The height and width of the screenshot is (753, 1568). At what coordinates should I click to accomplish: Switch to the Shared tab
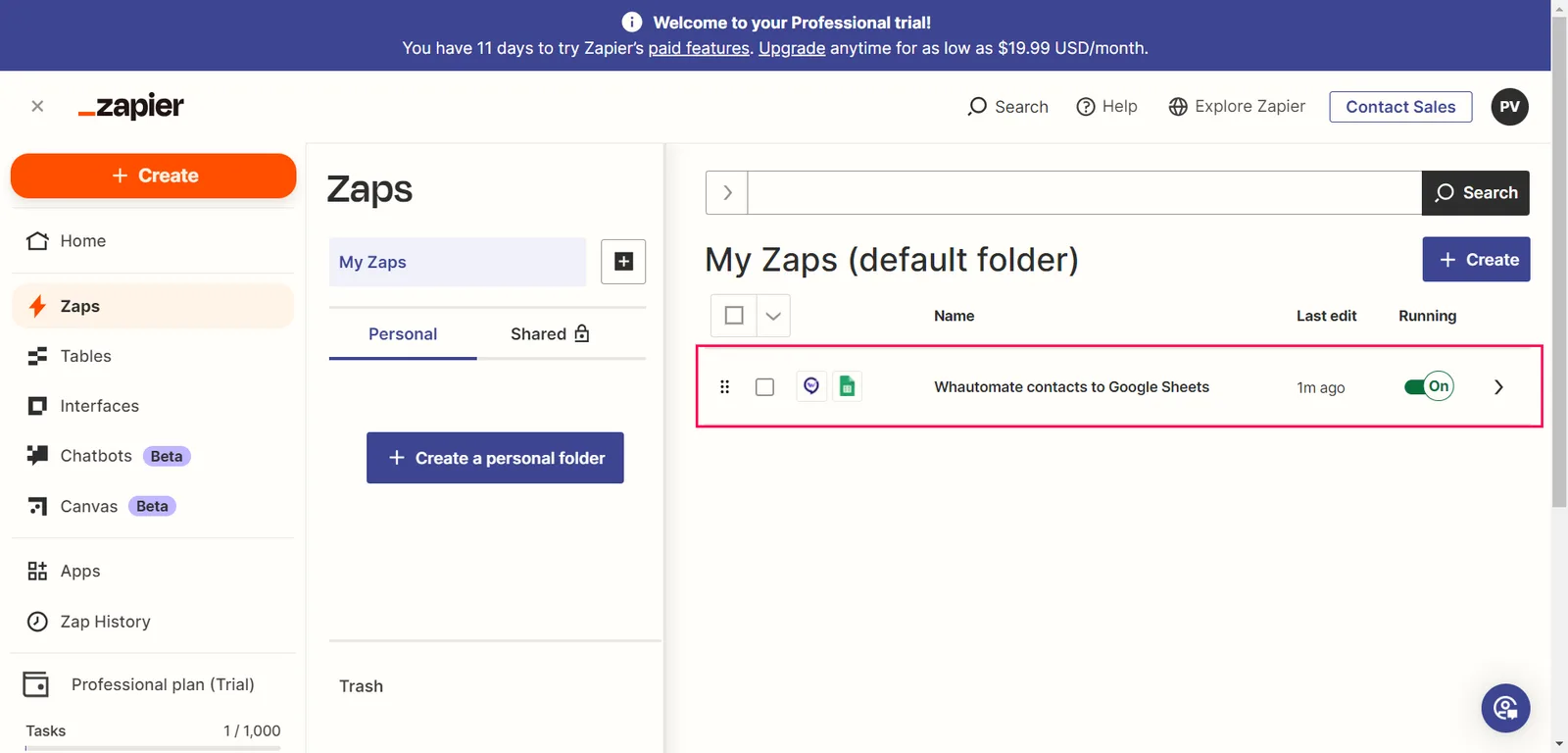tap(550, 334)
